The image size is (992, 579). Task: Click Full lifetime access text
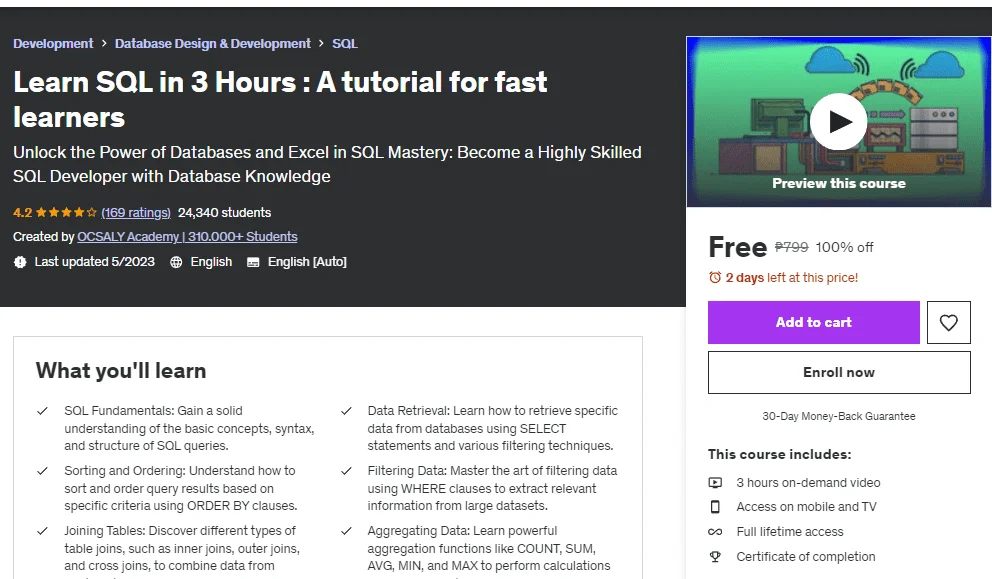click(x=790, y=532)
